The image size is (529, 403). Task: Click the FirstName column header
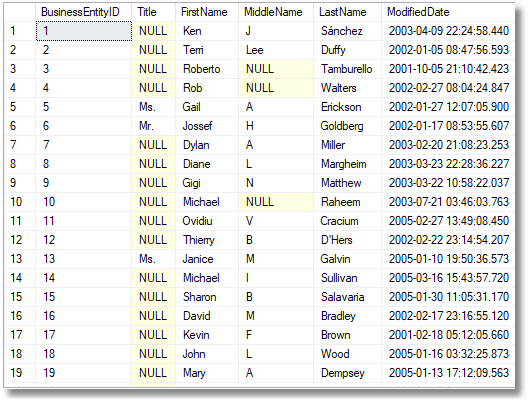click(207, 12)
